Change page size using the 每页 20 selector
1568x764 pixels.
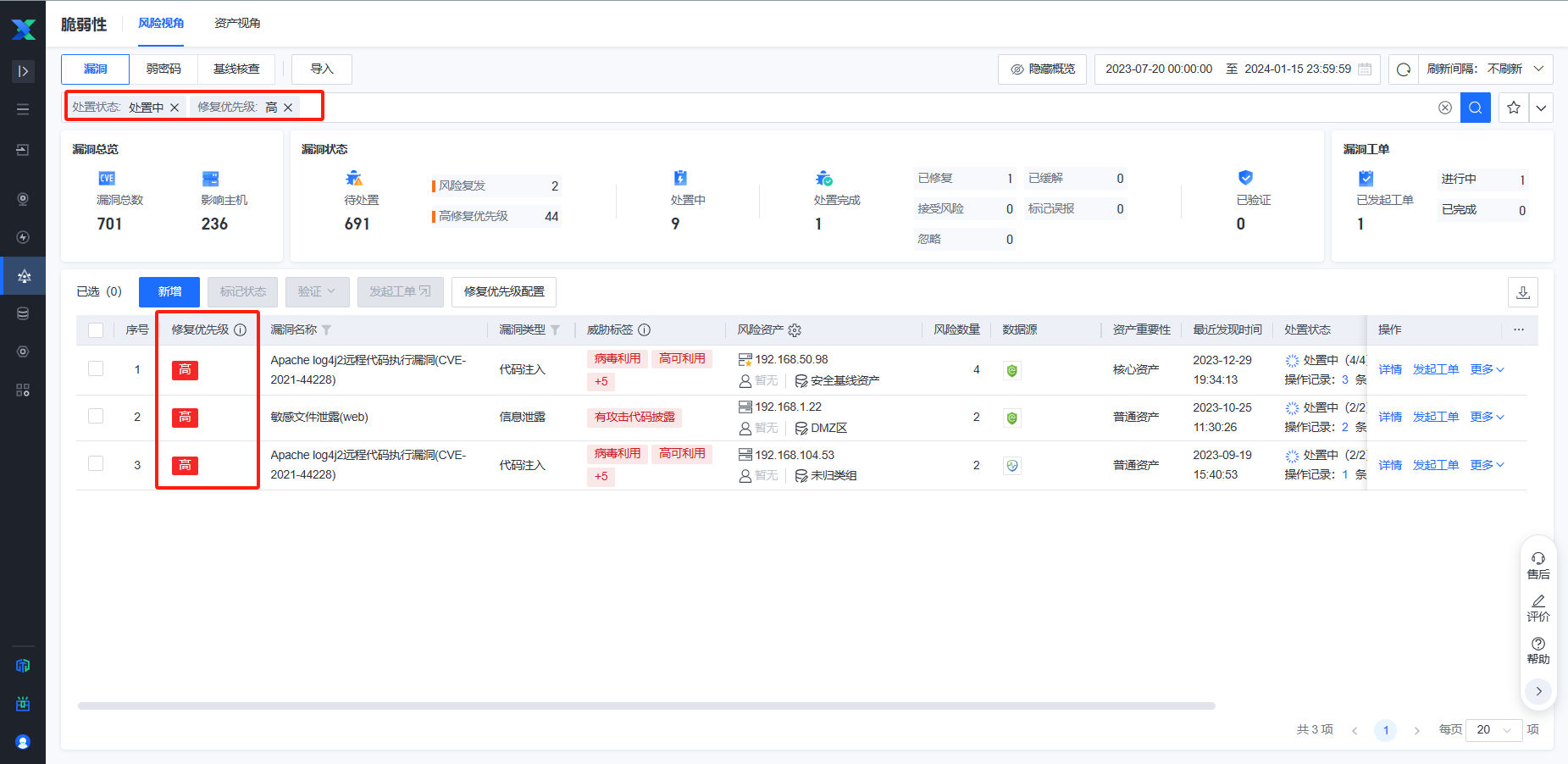(1493, 729)
